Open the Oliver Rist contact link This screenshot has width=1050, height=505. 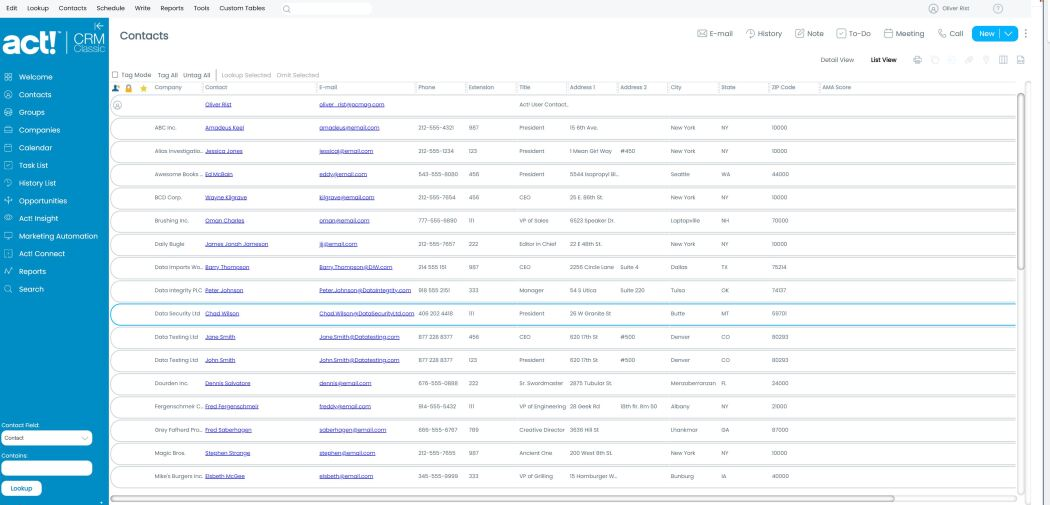coord(218,104)
